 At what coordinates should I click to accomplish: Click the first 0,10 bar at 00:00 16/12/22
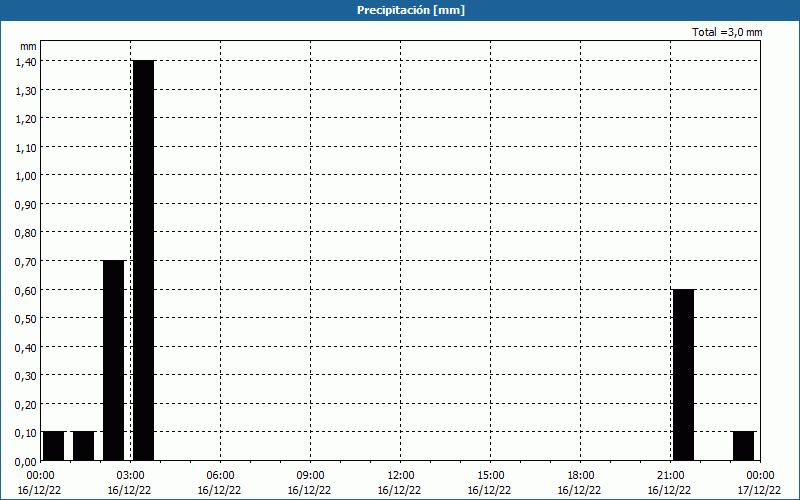click(54, 446)
